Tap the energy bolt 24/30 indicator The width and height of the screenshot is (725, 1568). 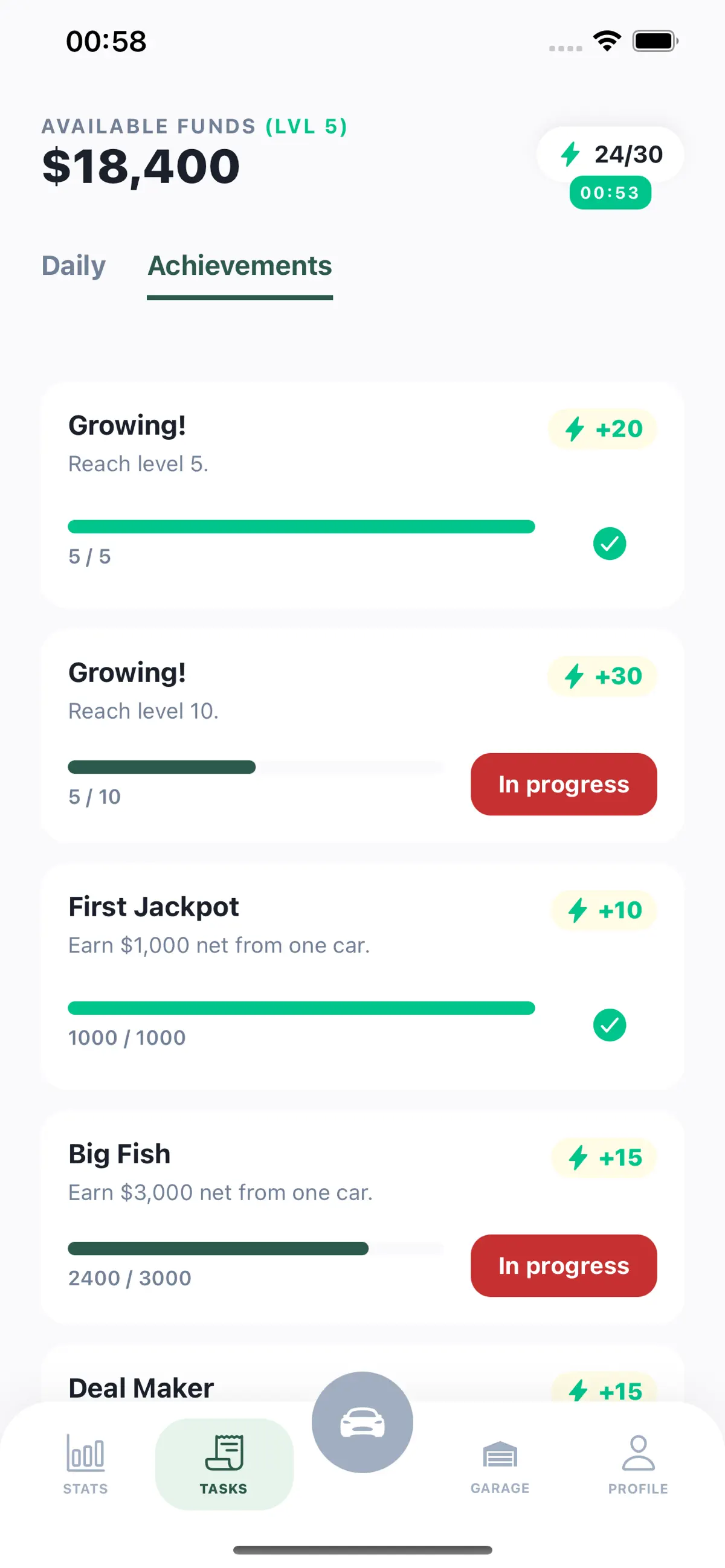point(610,154)
